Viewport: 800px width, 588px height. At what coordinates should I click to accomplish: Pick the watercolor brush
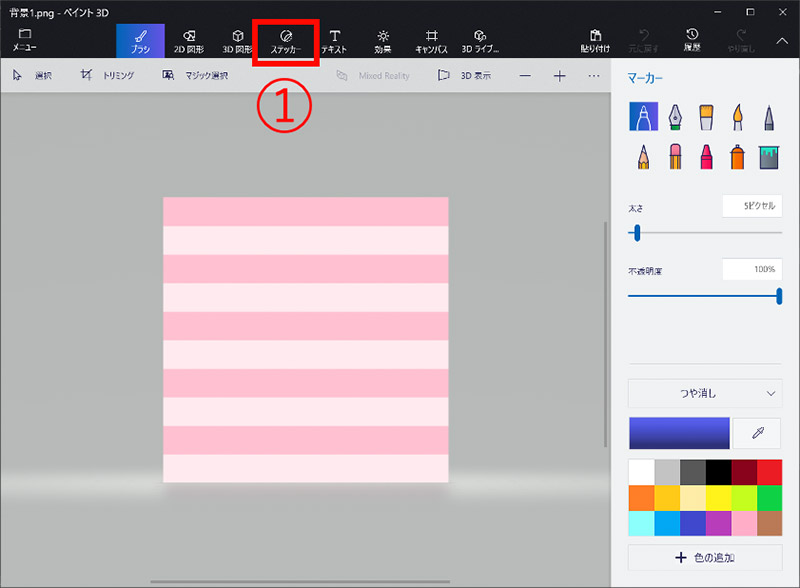point(737,117)
